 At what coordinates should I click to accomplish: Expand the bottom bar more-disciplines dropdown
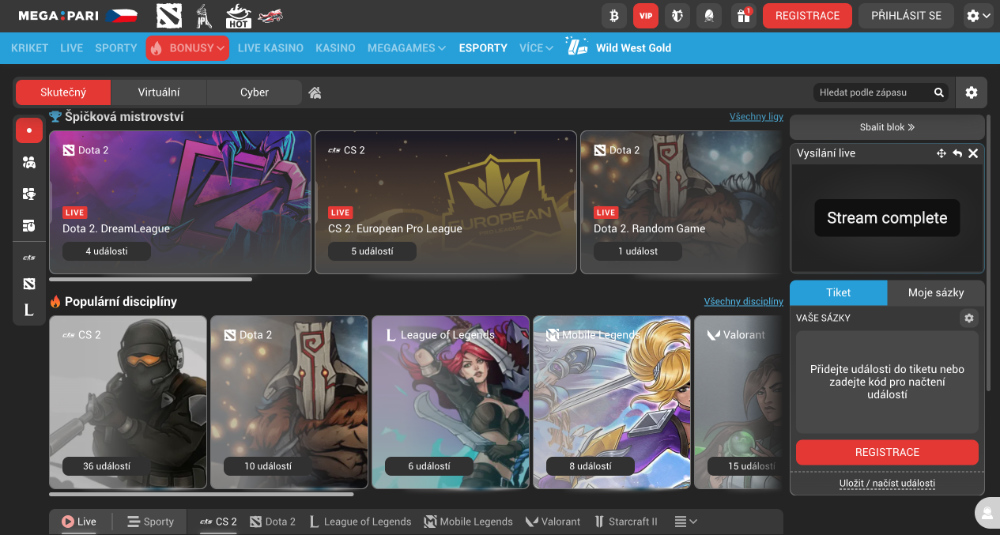coord(686,522)
